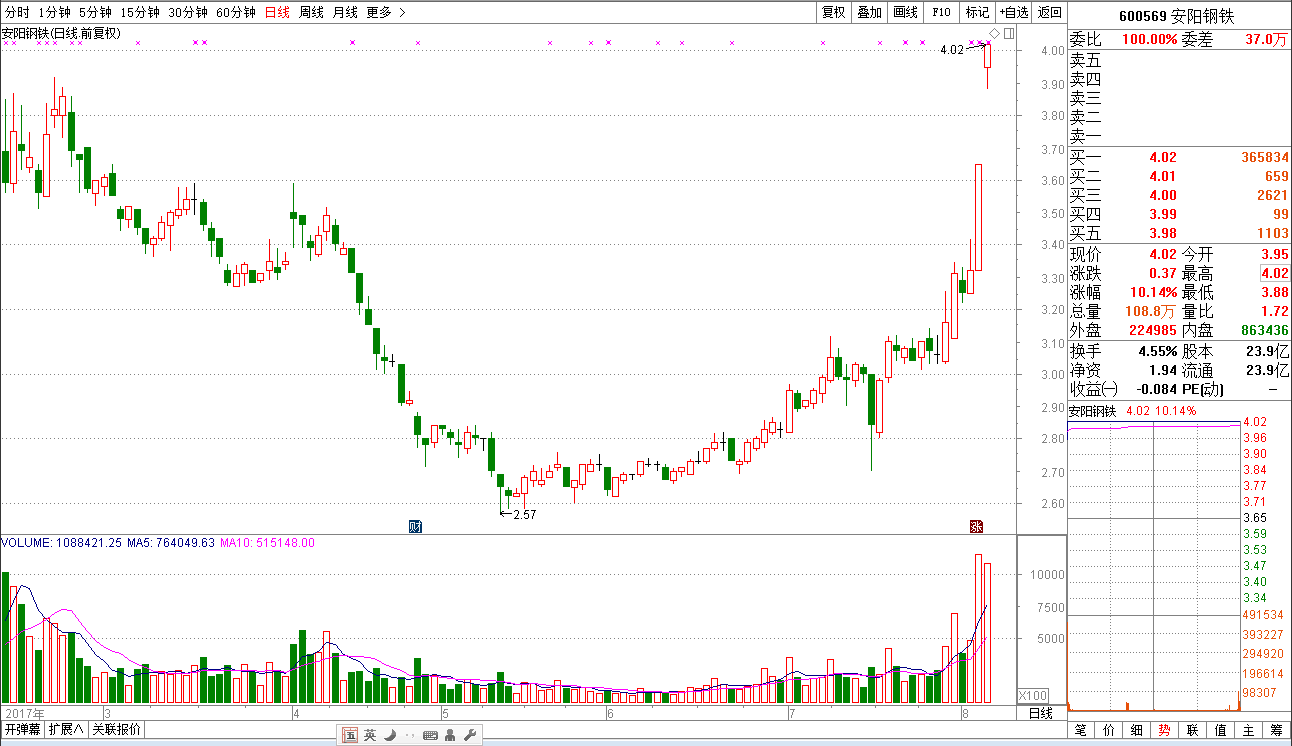The width and height of the screenshot is (1292, 746).
Task: Click the 总量 value 108.8万
Action: (x=1152, y=311)
